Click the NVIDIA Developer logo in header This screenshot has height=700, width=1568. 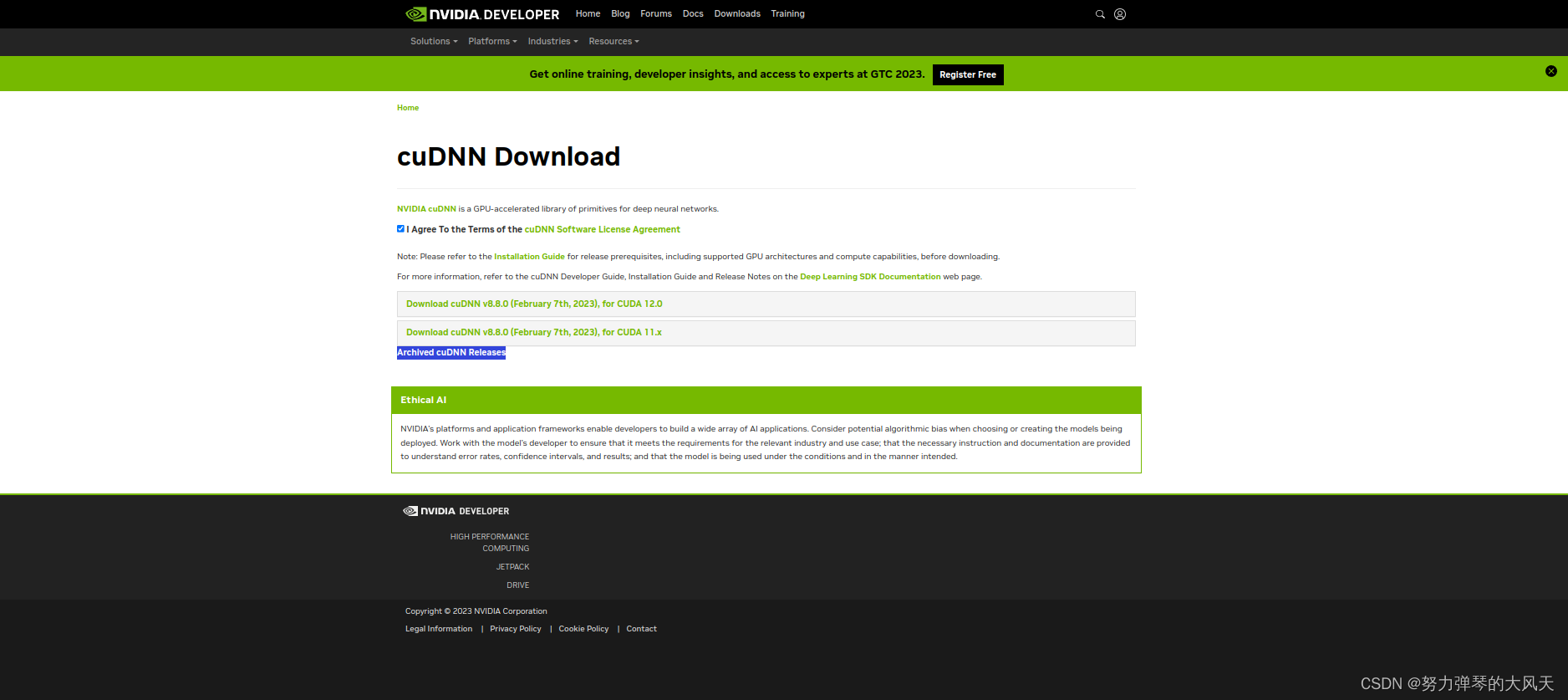pyautogui.click(x=482, y=14)
